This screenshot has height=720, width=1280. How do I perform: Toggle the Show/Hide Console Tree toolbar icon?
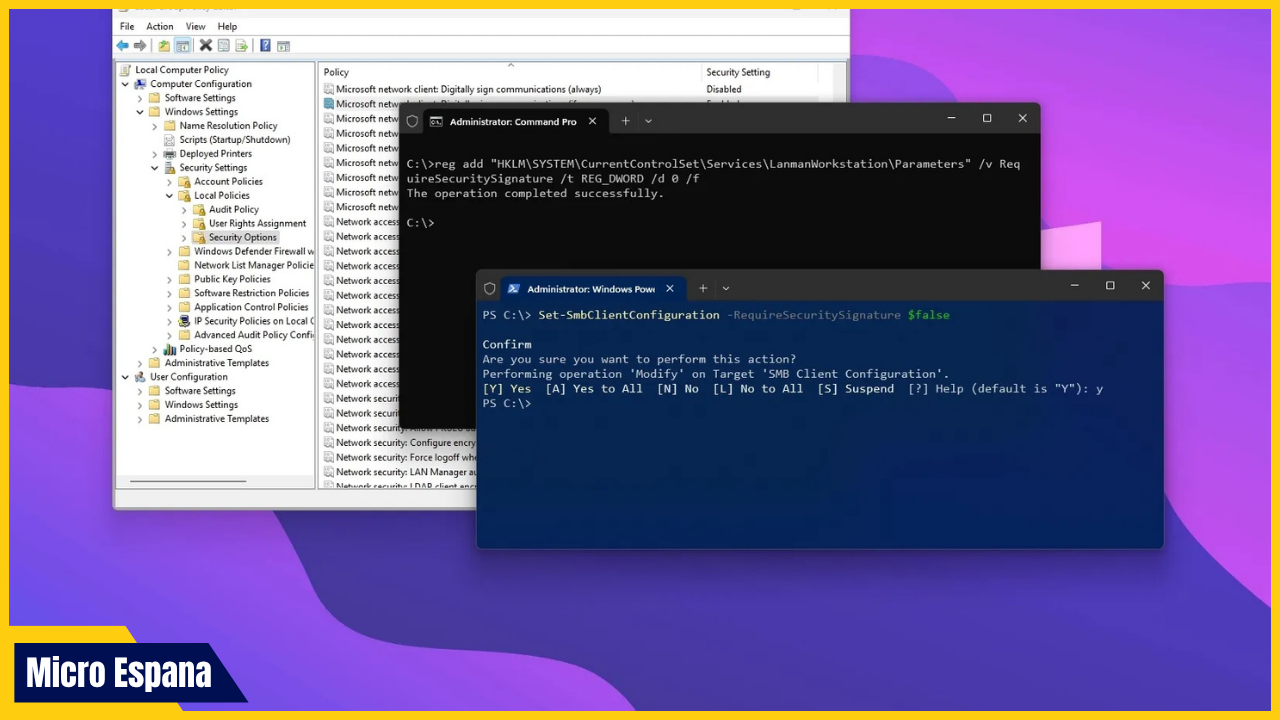pyautogui.click(x=183, y=45)
